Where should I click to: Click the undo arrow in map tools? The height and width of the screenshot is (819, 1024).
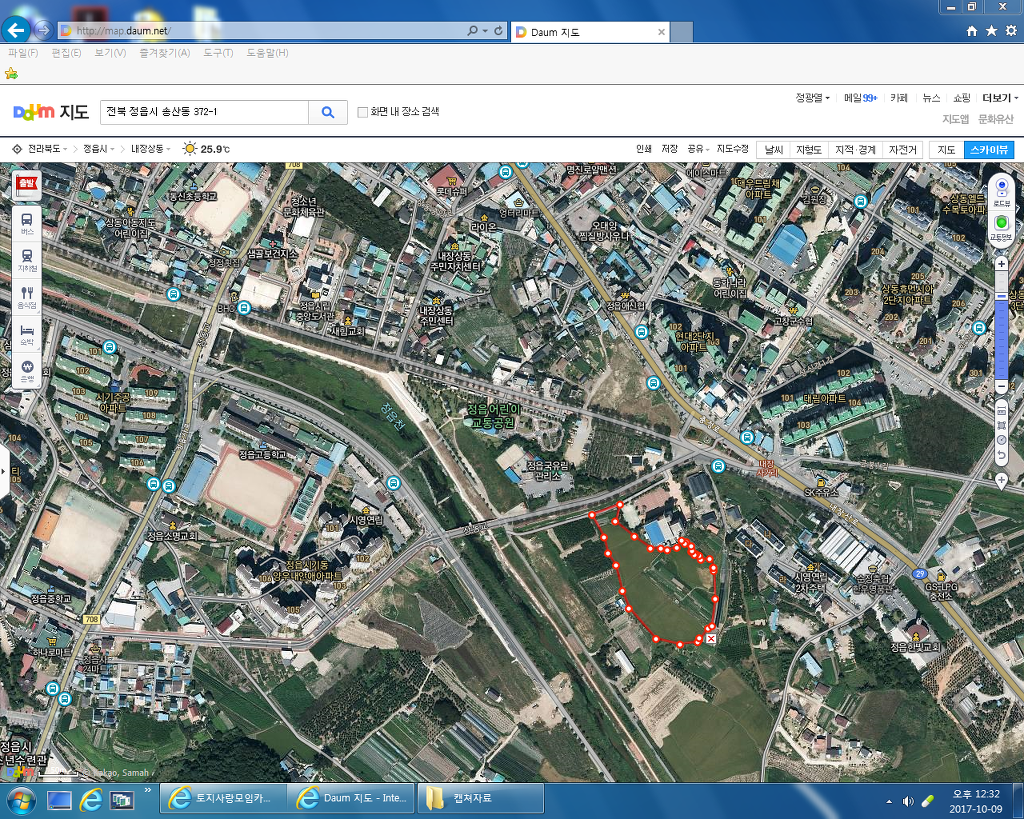pyautogui.click(x=1001, y=455)
